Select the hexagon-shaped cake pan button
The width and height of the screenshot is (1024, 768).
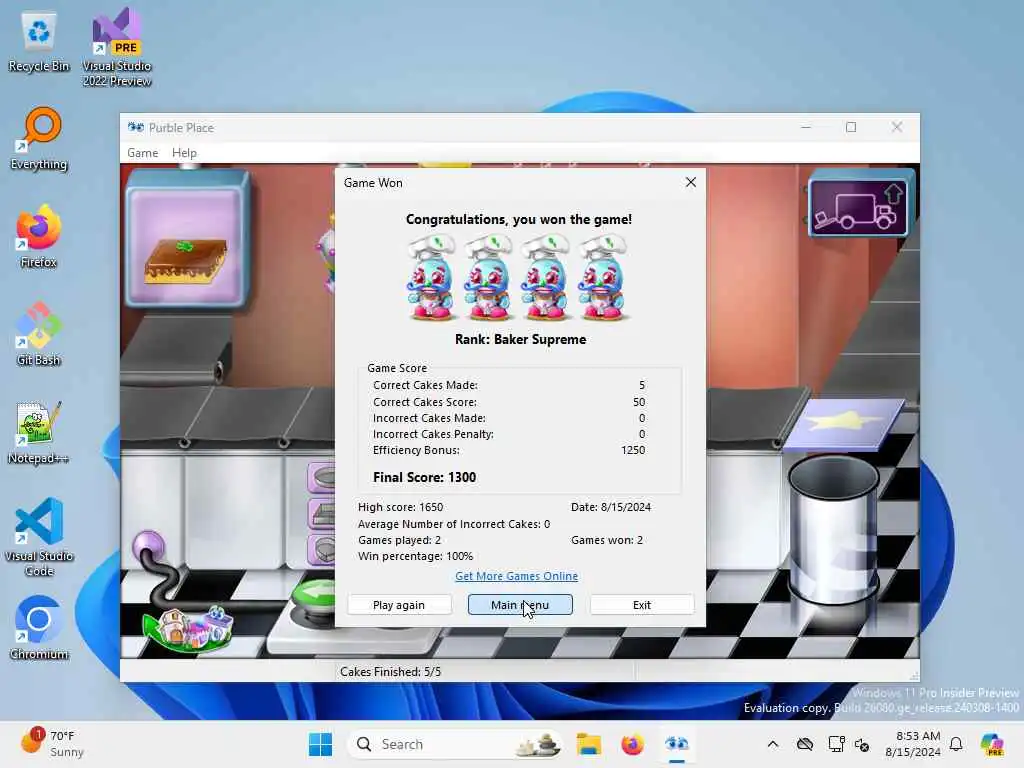[x=323, y=549]
